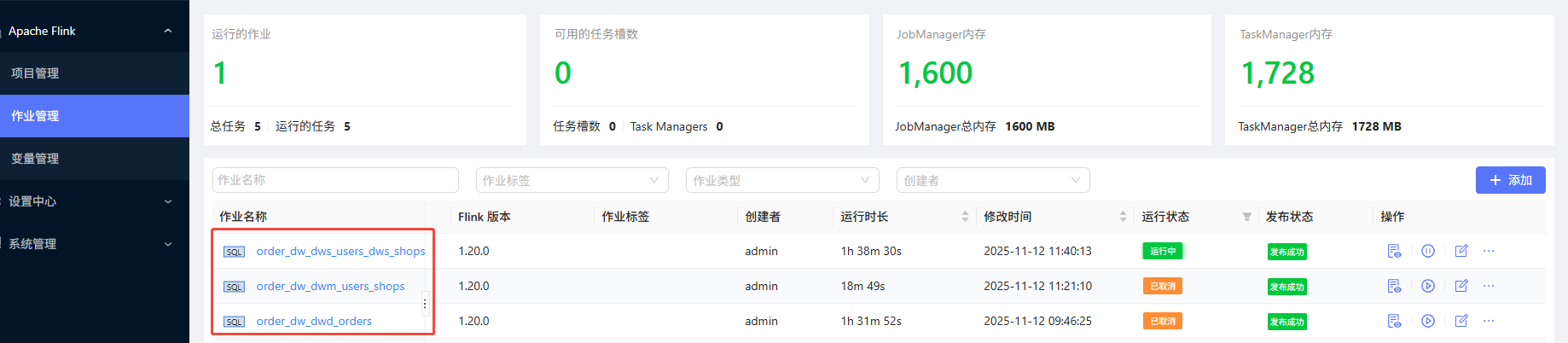The width and height of the screenshot is (1568, 343).
Task: Click 发布成功 badge for order_dw_dws_users_dws_shops
Action: [x=1286, y=252]
